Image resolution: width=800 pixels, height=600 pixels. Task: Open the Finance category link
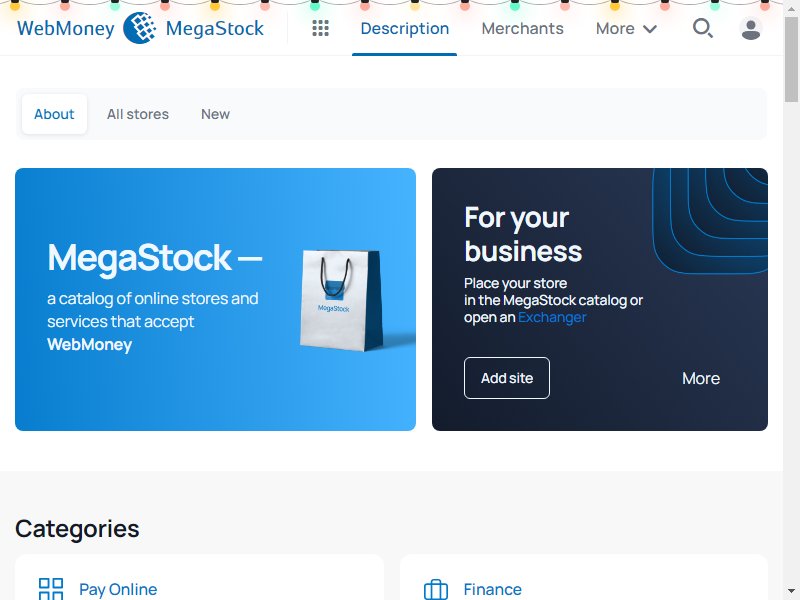click(x=492, y=589)
